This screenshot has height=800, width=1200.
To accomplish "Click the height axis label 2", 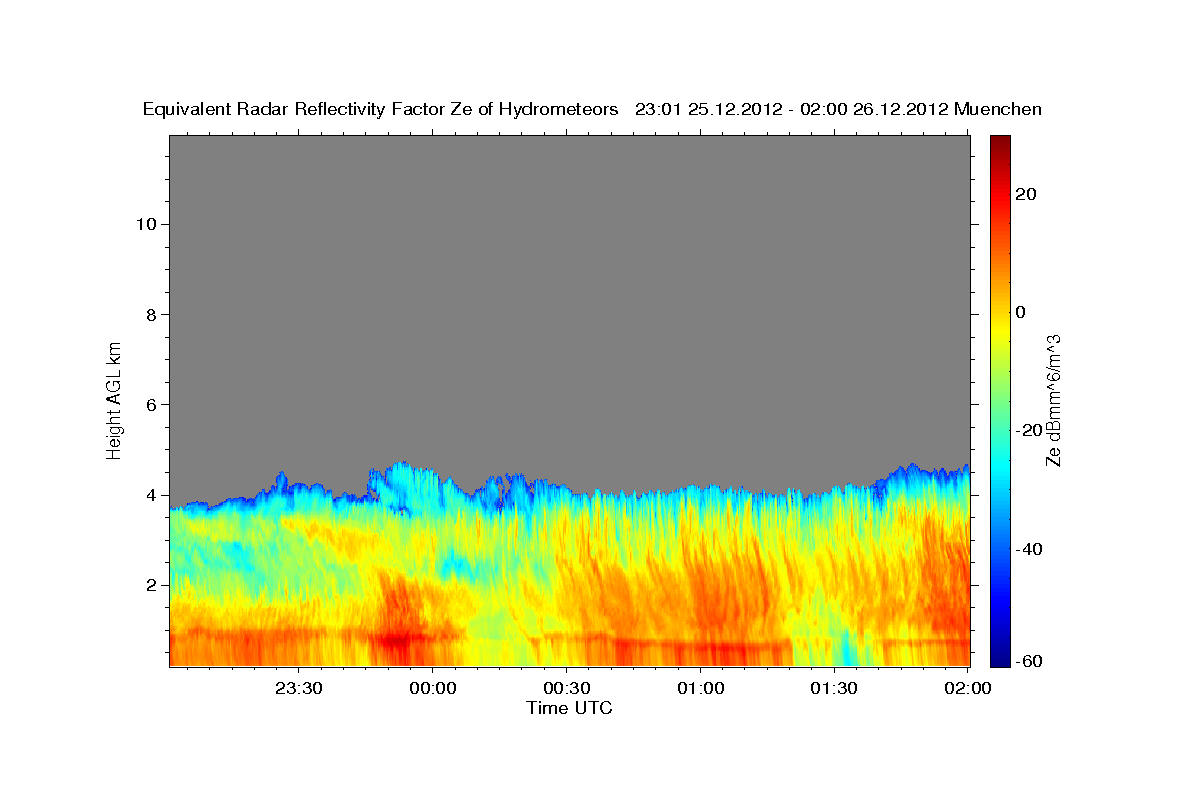I will (150, 585).
